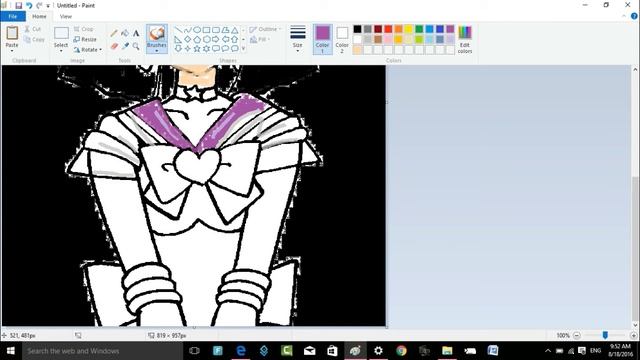This screenshot has height=360, width=640.
Task: Pick the black color swatch
Action: click(357, 29)
